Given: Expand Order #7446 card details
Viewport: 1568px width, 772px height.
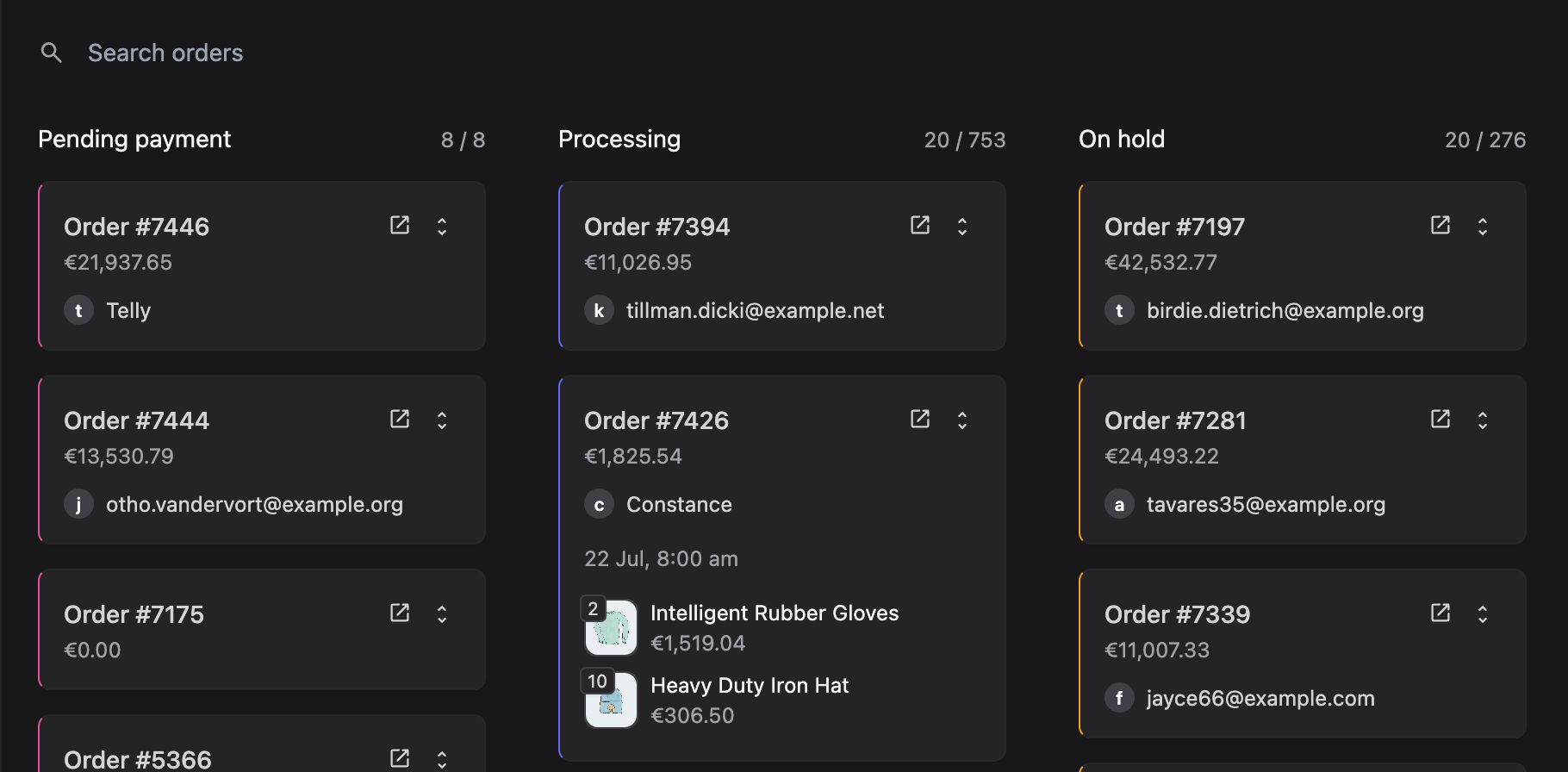Looking at the screenshot, I should pyautogui.click(x=442, y=226).
